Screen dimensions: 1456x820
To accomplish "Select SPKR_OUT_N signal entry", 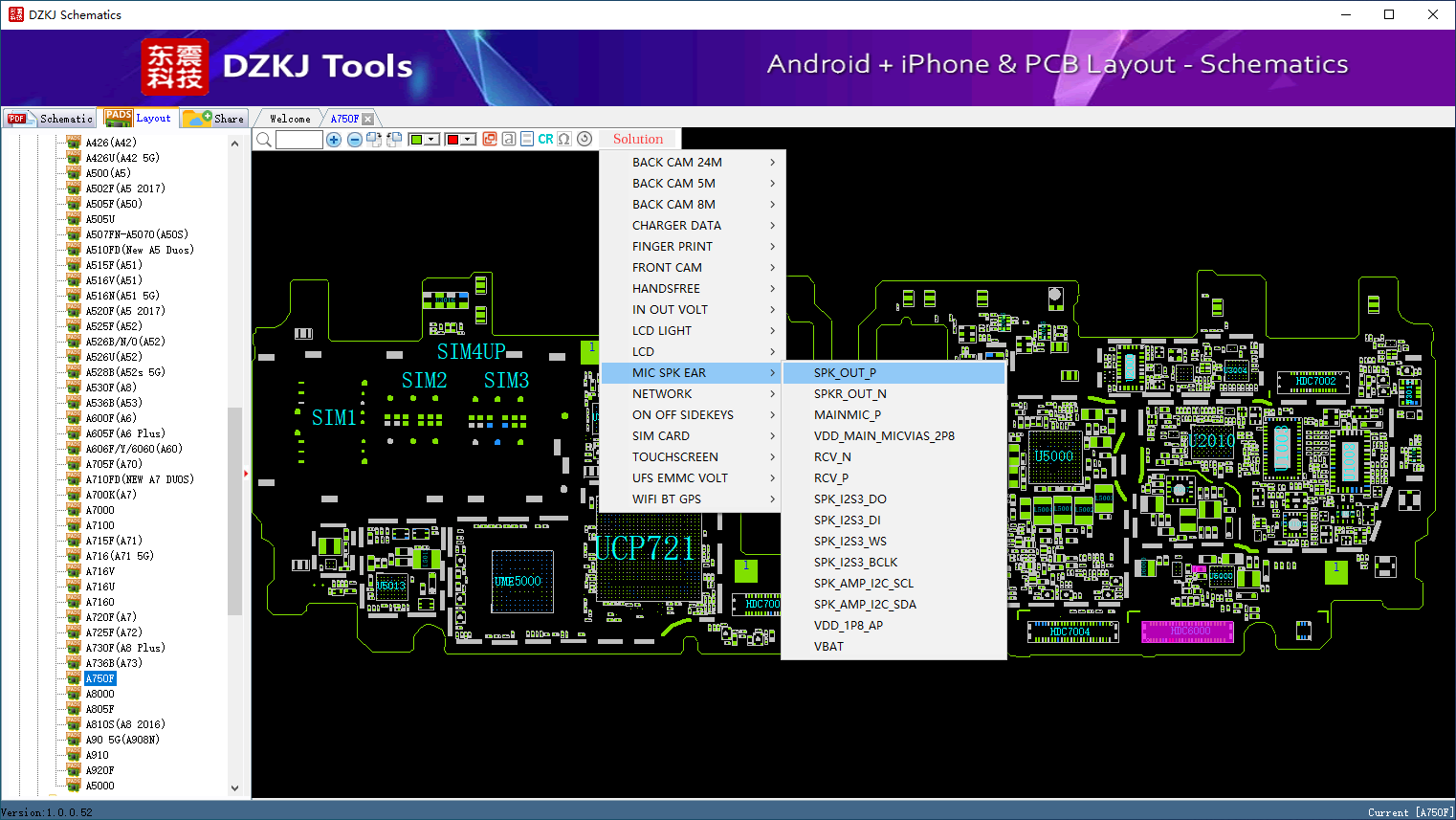I will coord(894,394).
